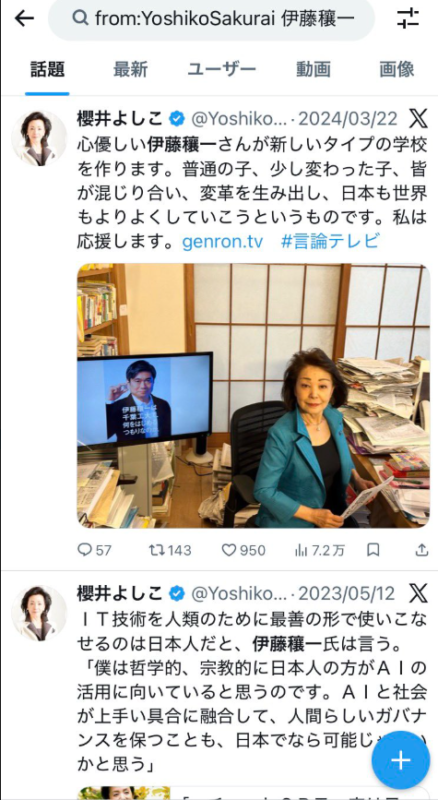Switch to the 最新 tab
The image size is (438, 800).
tap(130, 69)
